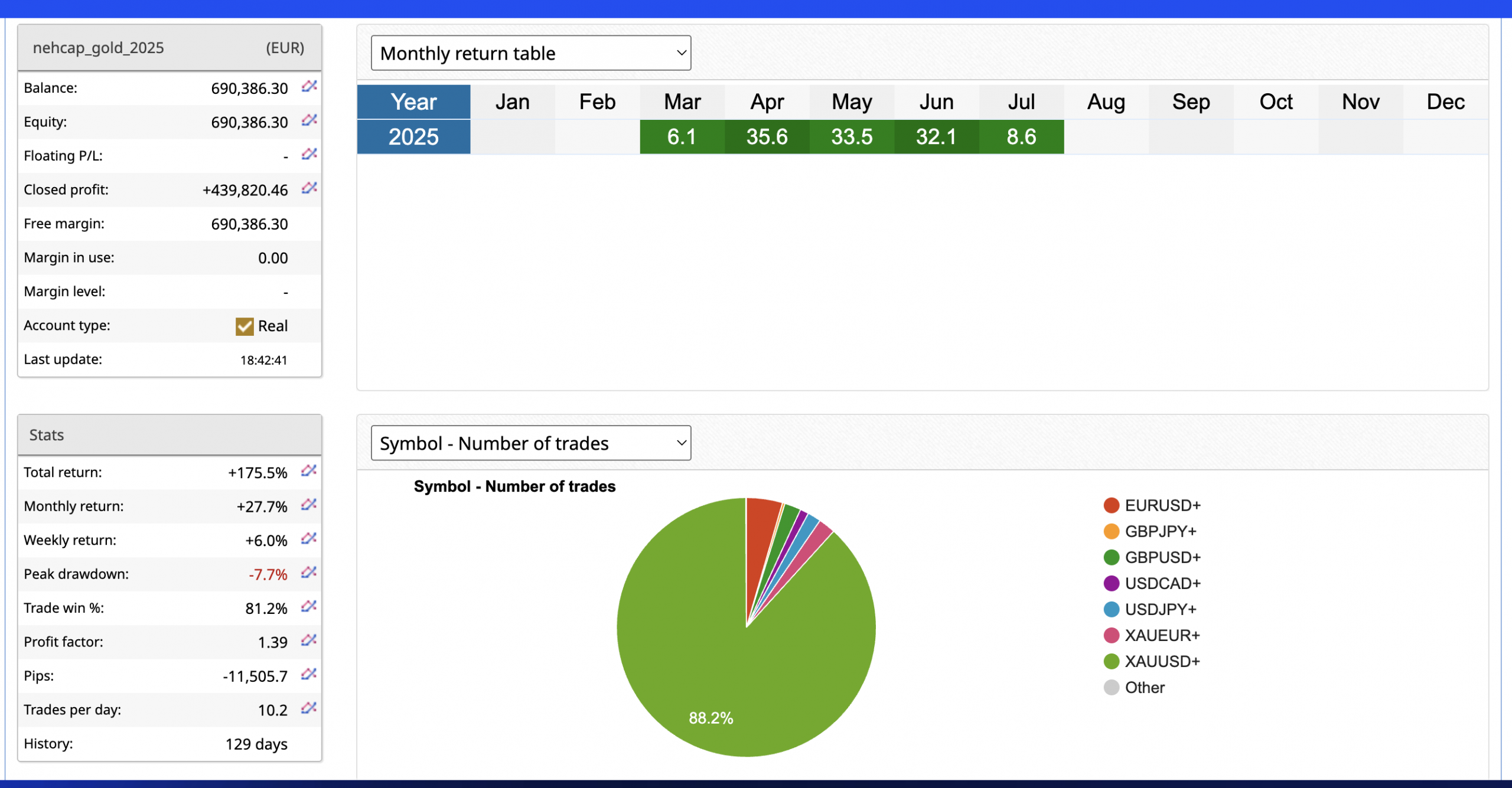Click chart icon beside Equity value

pos(309,120)
